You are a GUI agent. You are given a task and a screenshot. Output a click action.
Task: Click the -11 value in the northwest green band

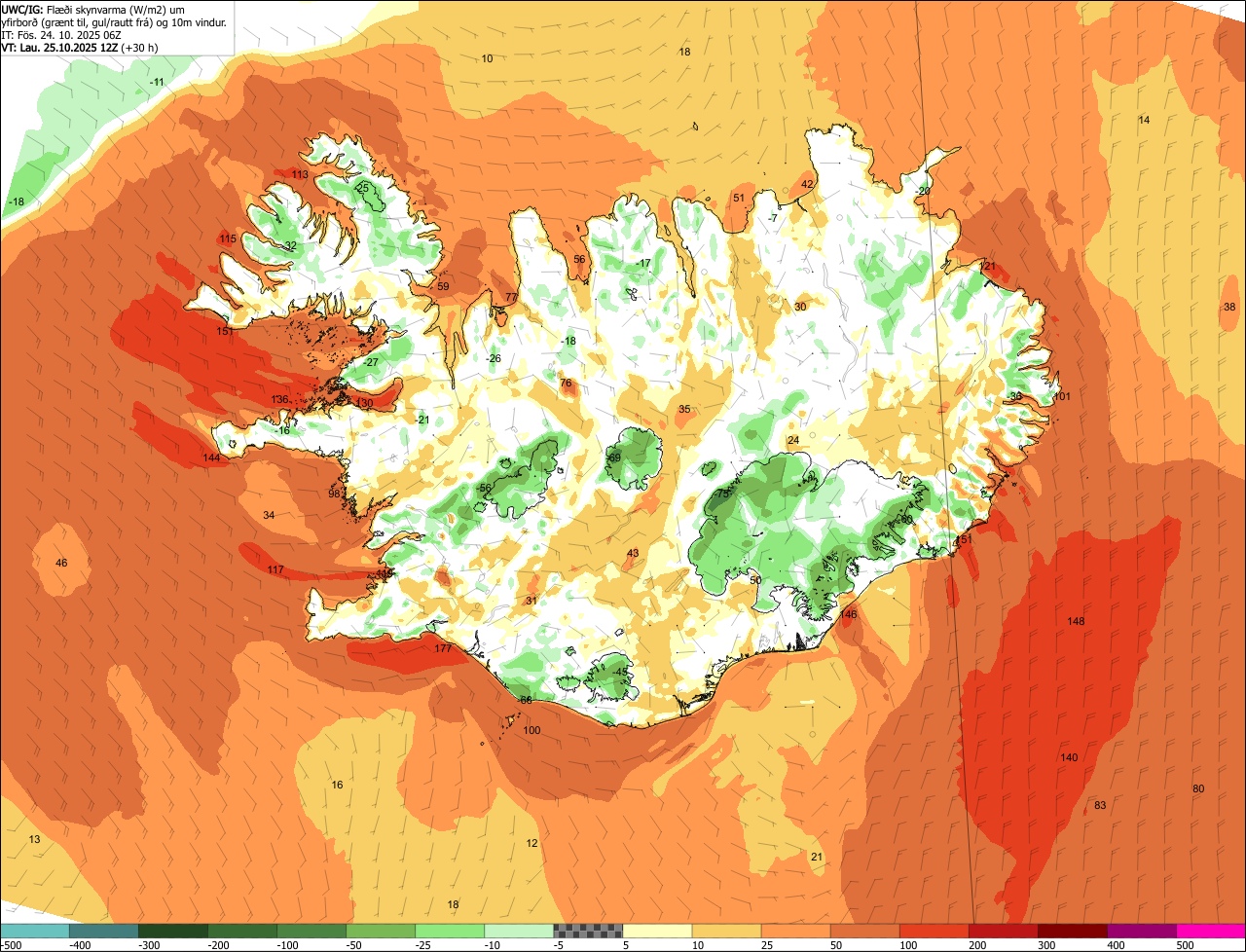pos(157,82)
